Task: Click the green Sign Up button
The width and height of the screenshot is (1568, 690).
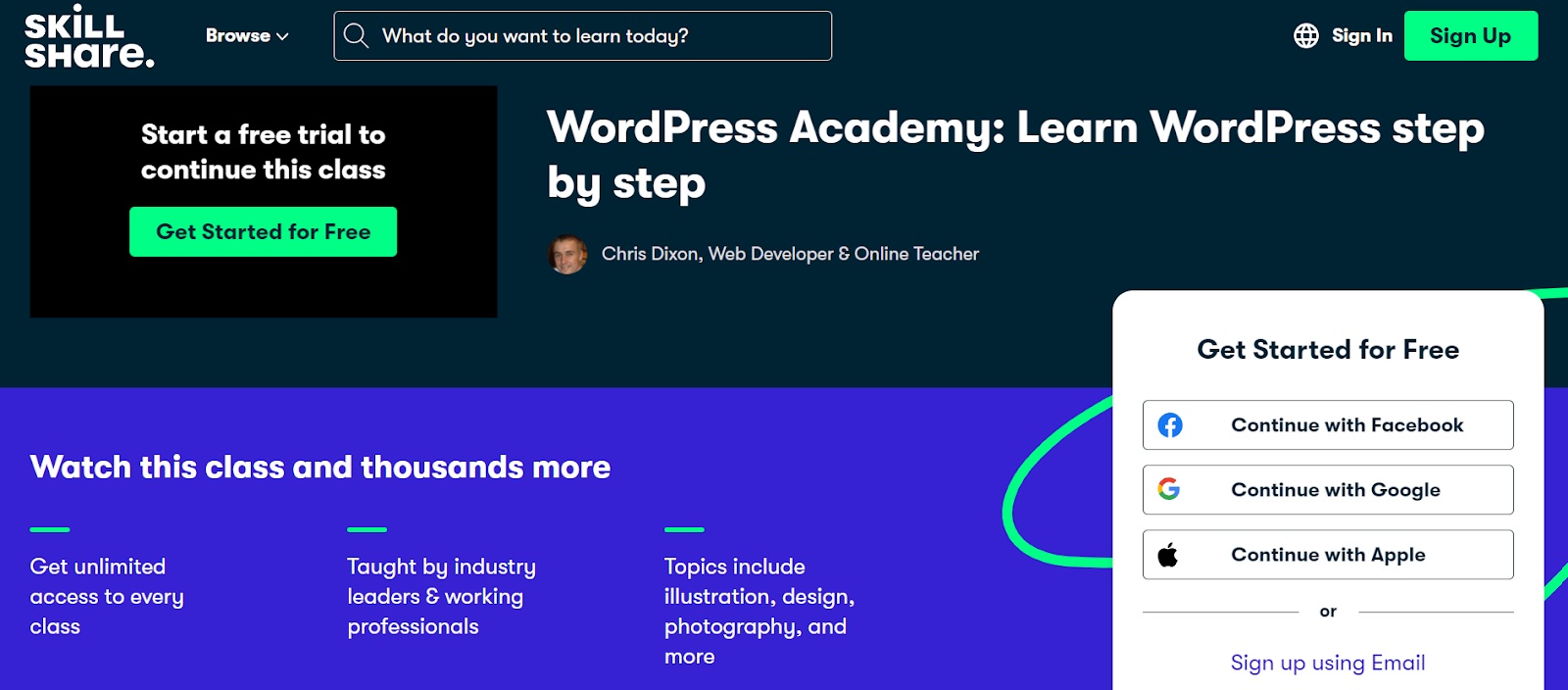Action: [1470, 36]
